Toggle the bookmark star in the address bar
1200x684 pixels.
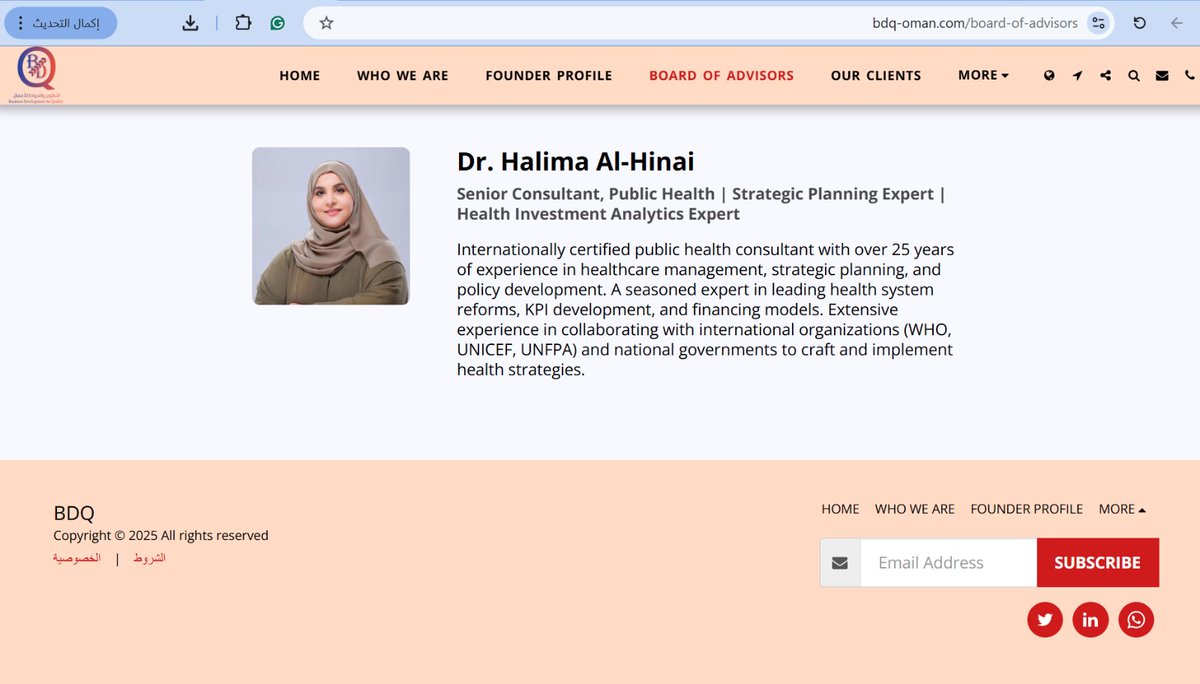tap(326, 21)
